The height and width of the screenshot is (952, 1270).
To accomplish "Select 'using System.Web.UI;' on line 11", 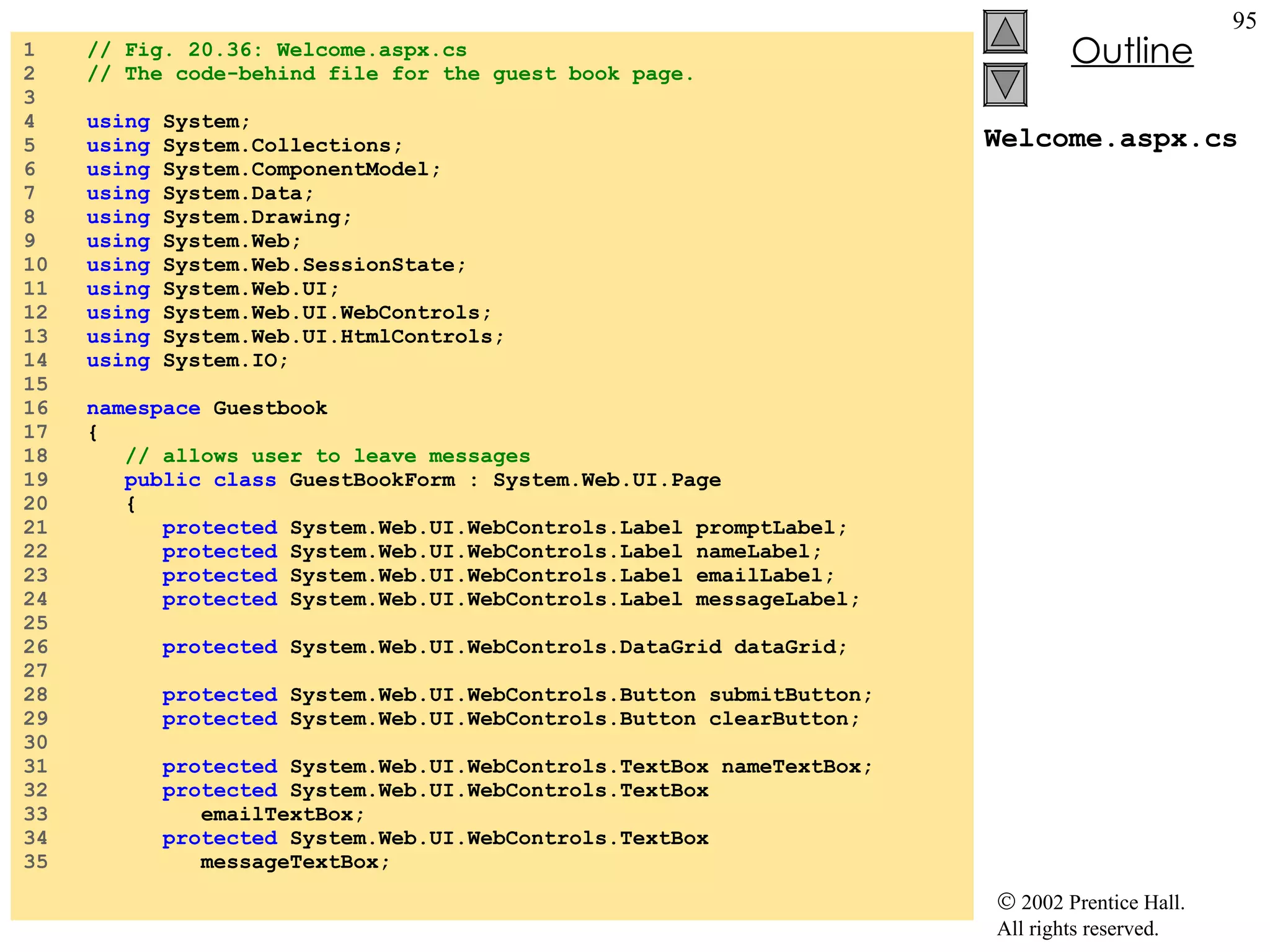I will click(213, 289).
